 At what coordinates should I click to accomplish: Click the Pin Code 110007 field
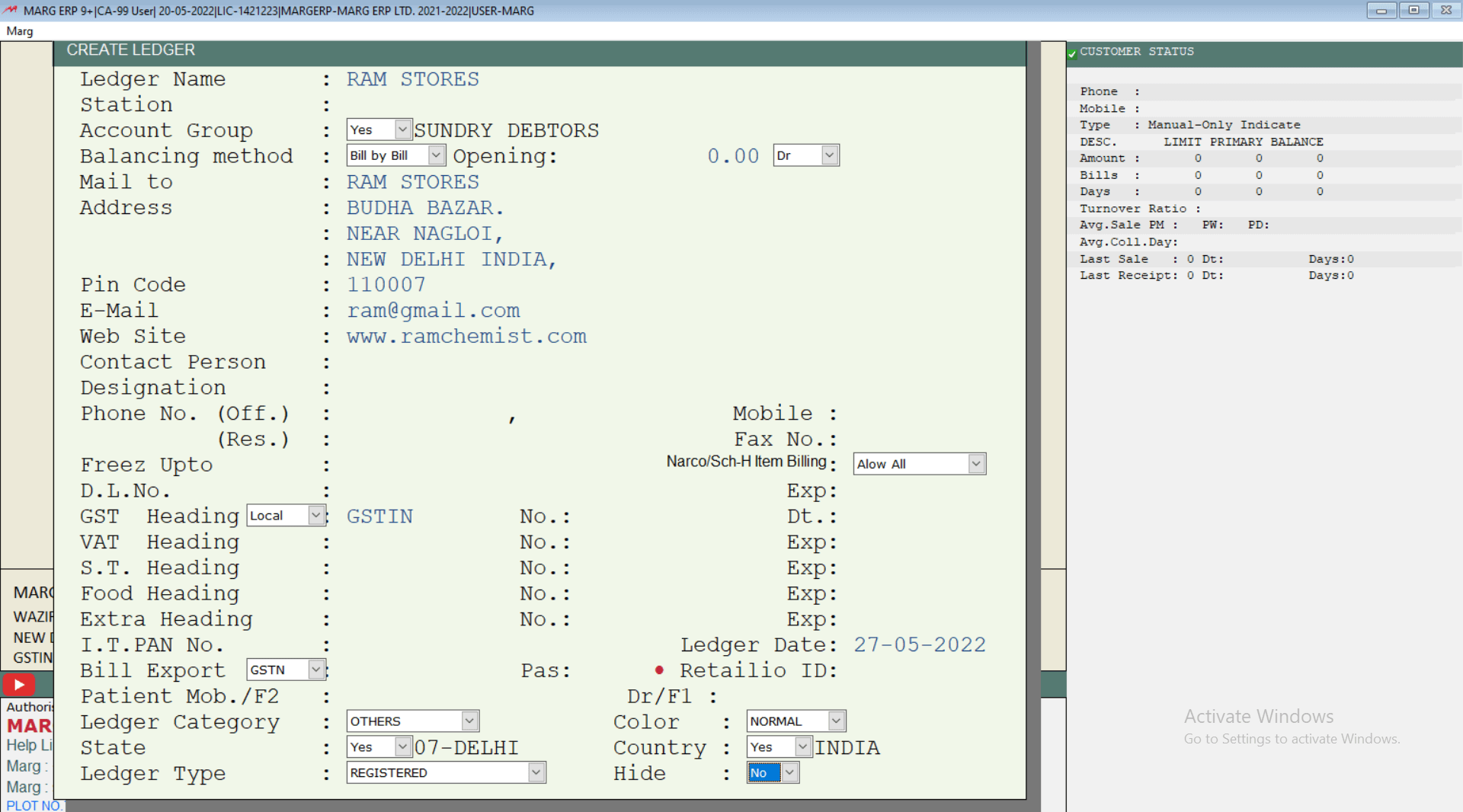(x=386, y=285)
